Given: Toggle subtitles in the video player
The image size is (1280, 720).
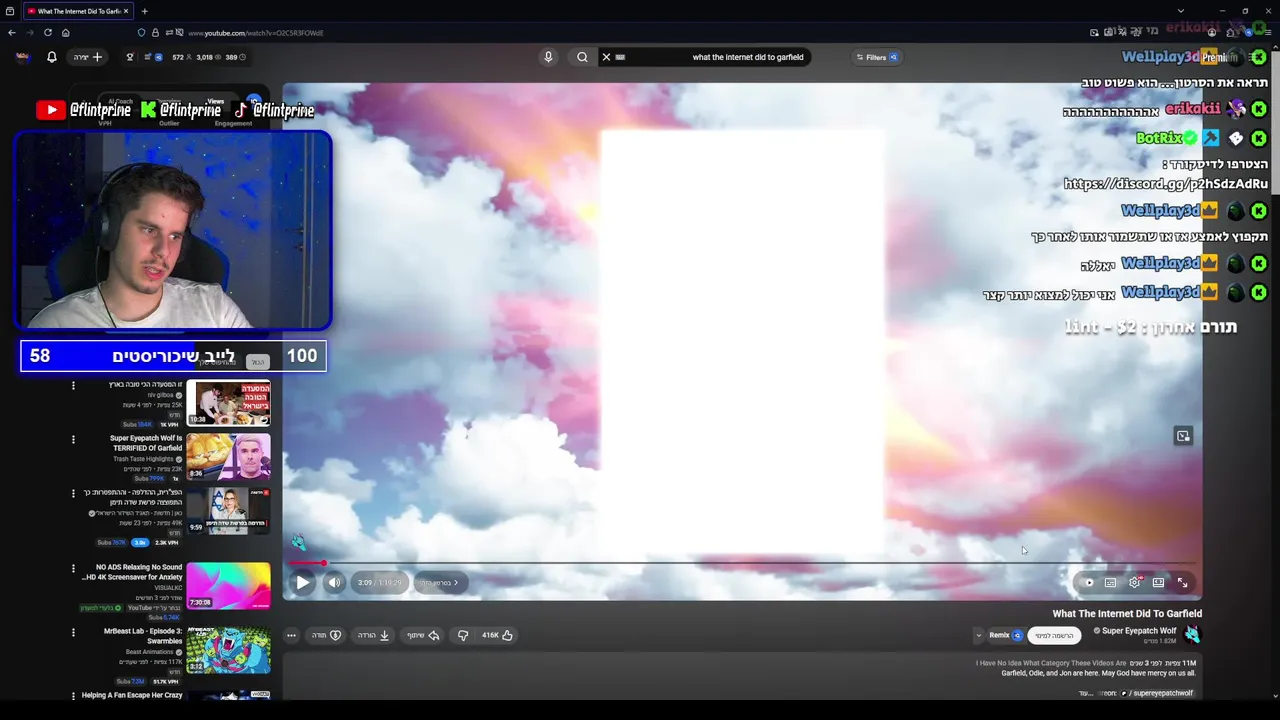Looking at the screenshot, I should coord(1110,582).
